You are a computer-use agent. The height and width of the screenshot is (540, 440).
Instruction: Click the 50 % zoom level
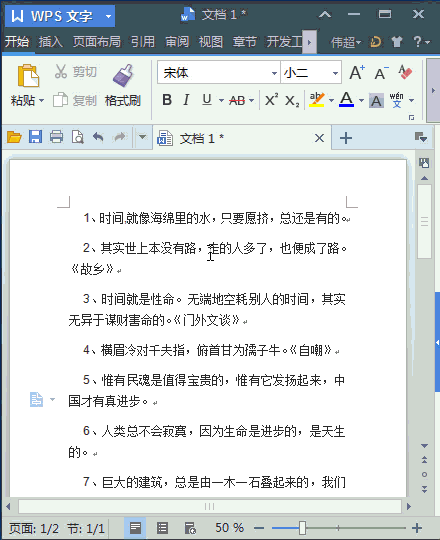tap(229, 528)
